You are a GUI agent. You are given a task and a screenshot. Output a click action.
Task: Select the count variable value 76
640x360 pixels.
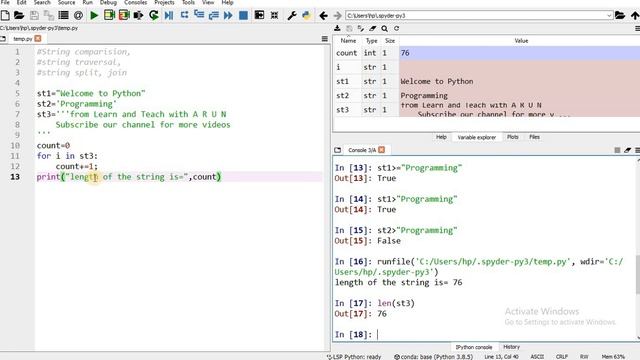click(519, 53)
